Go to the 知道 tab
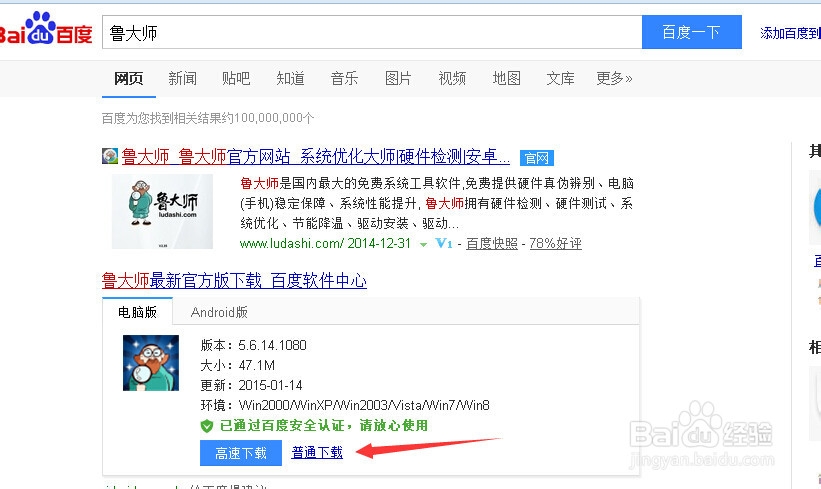Viewport: 821px width, 489px height. coord(291,79)
